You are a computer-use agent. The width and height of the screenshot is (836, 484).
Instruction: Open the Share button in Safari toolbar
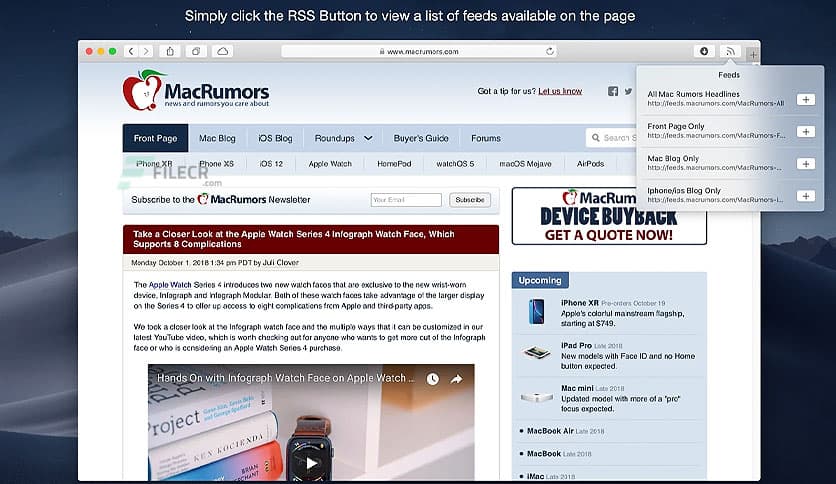pyautogui.click(x=170, y=51)
